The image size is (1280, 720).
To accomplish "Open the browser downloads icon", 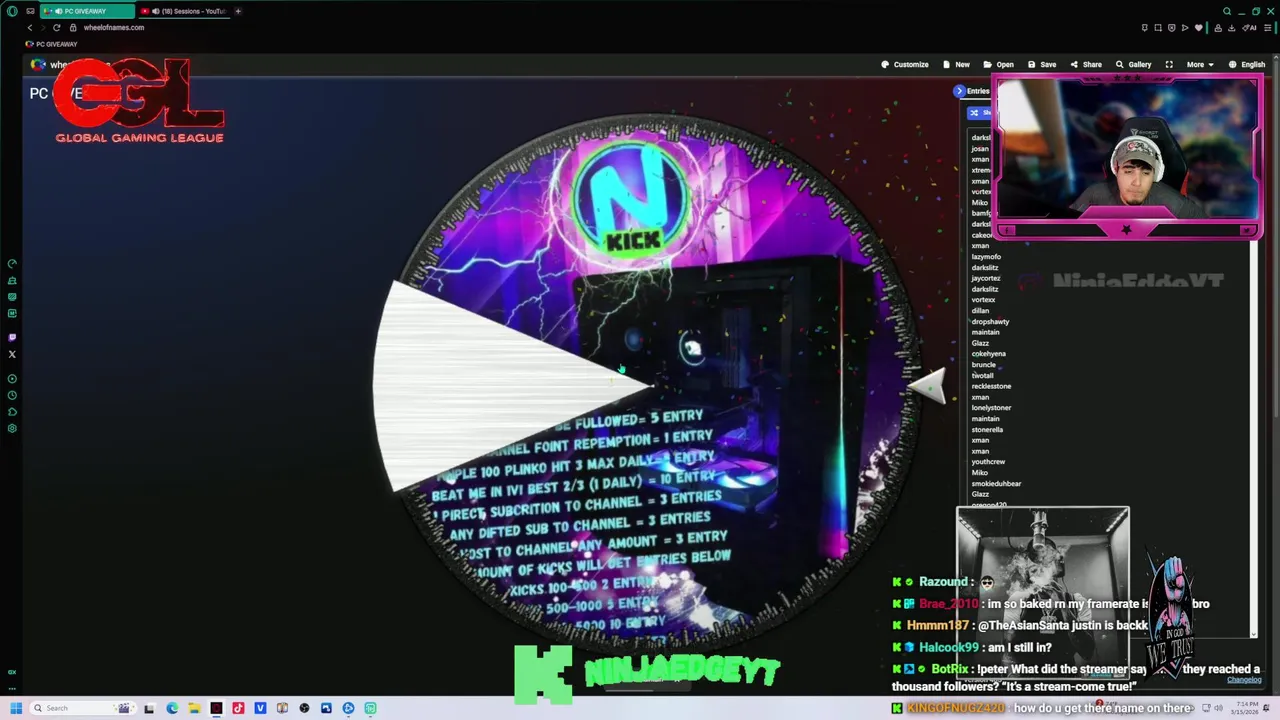I will click(x=1232, y=28).
